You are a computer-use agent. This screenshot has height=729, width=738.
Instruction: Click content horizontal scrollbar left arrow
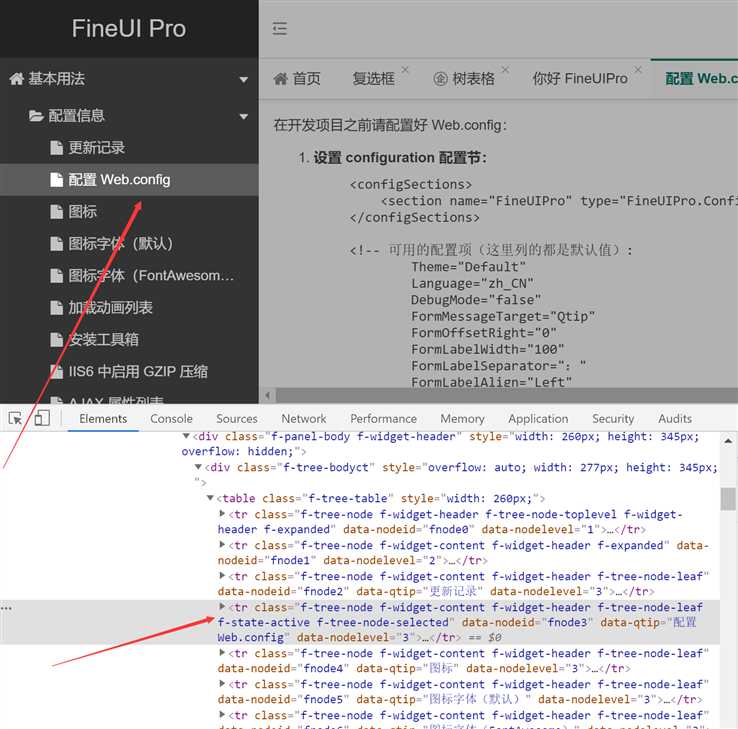click(267, 395)
